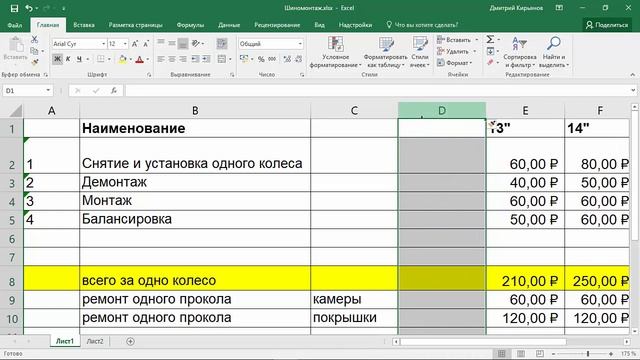
Task: Click the Fill down icon in editing group
Action: [490, 51]
